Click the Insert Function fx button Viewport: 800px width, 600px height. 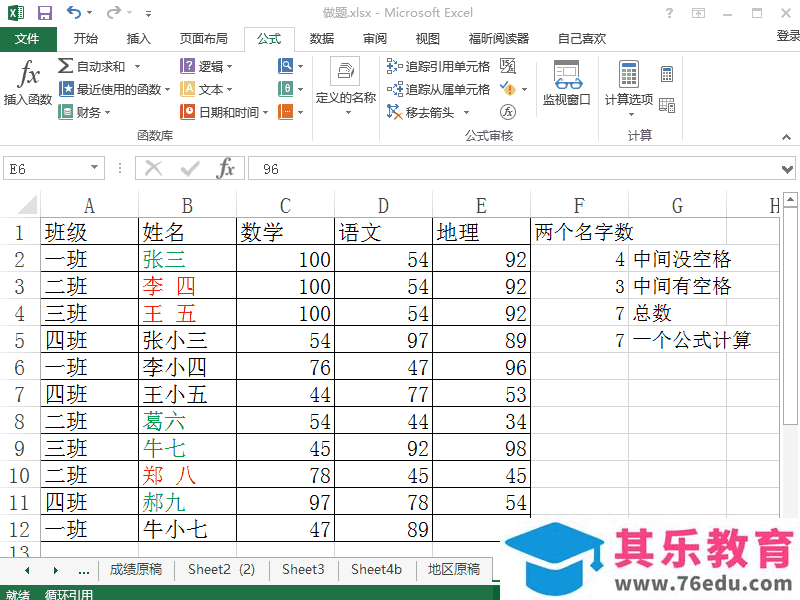(x=28, y=82)
